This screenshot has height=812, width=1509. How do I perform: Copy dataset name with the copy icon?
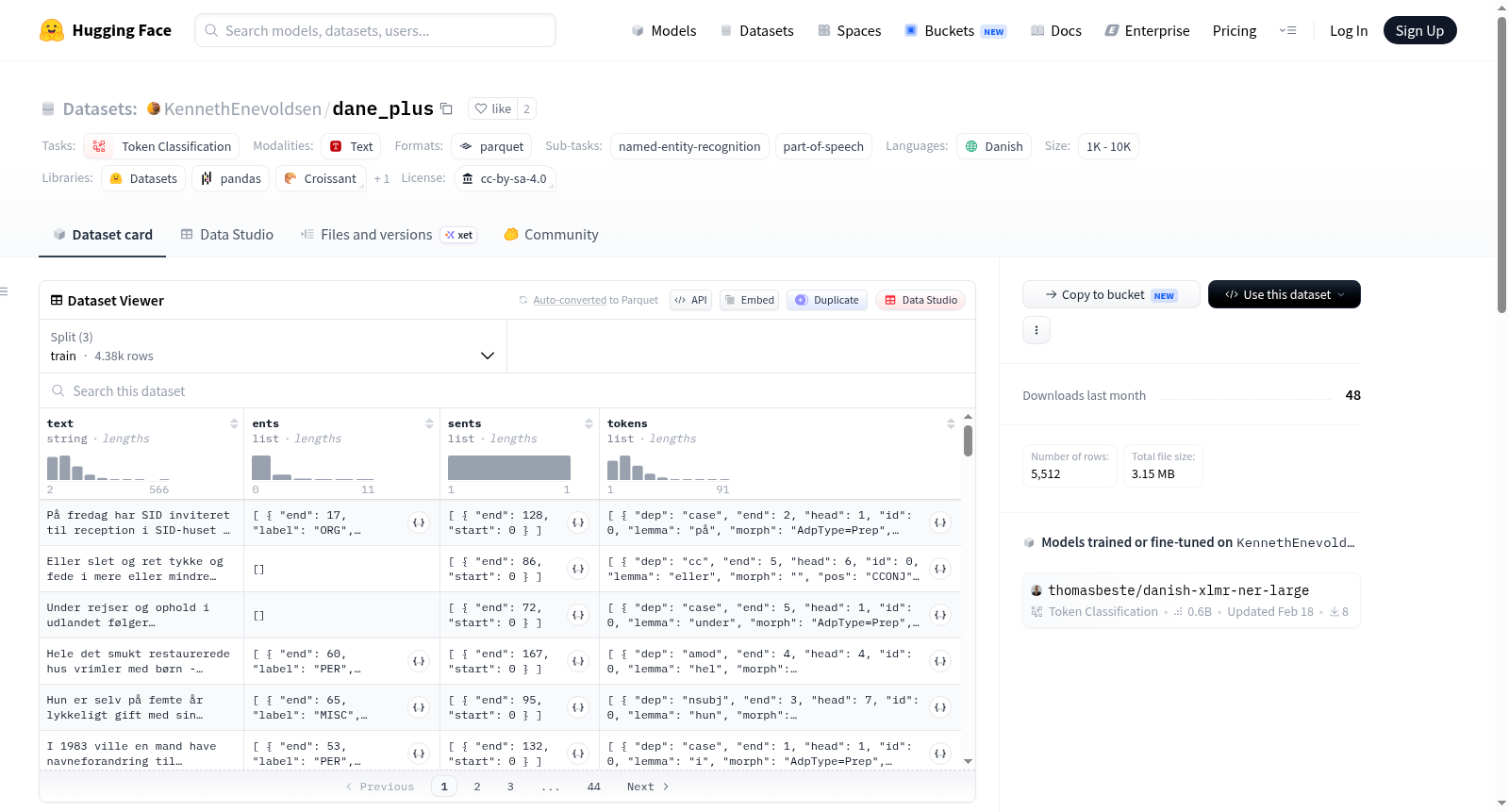tap(447, 108)
